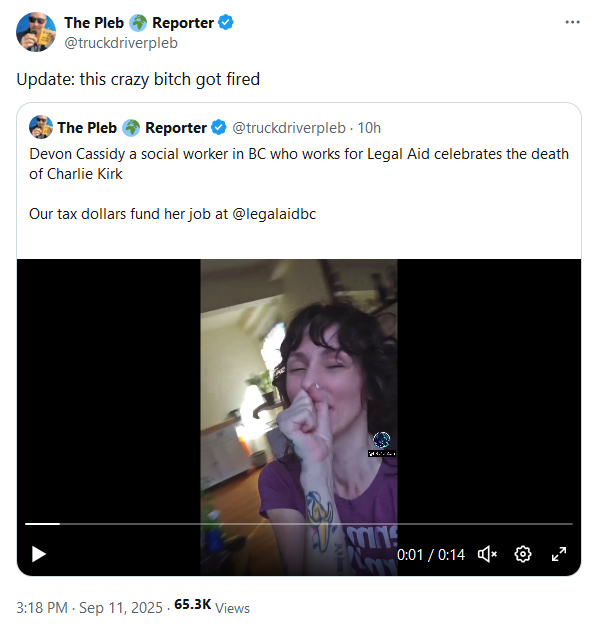This screenshot has height=634, width=598.
Task: Open @truckdriverpleb handle under author name
Action: pos(121,43)
